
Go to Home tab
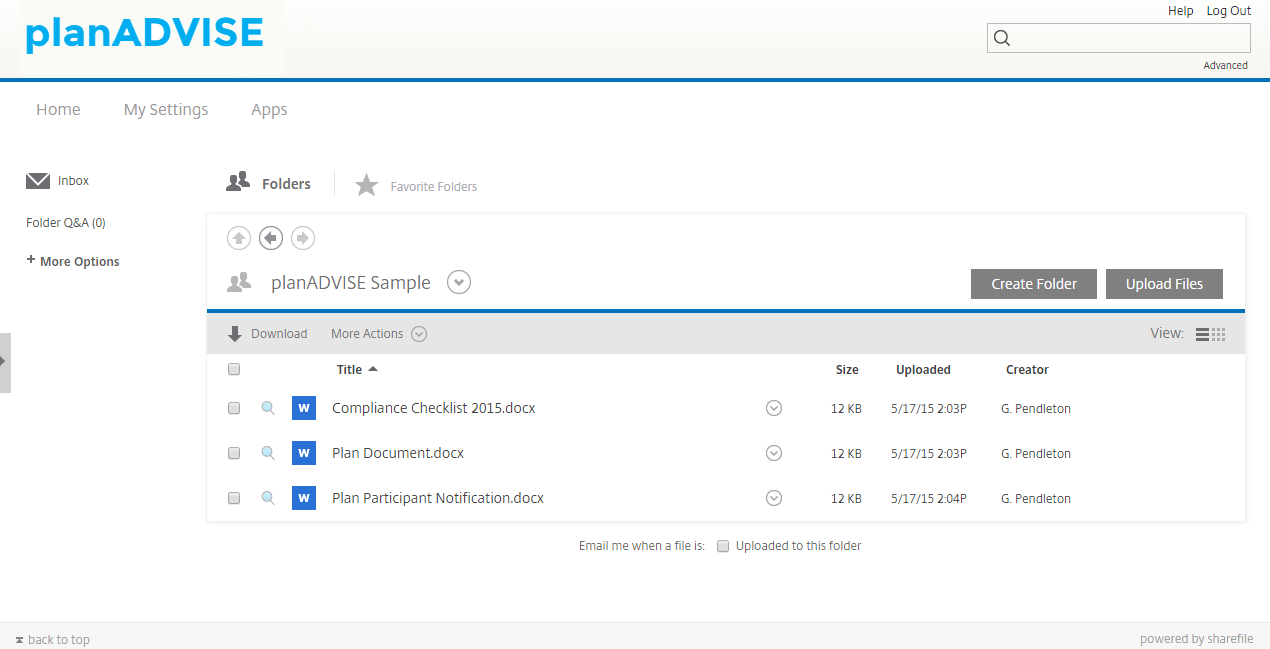58,110
